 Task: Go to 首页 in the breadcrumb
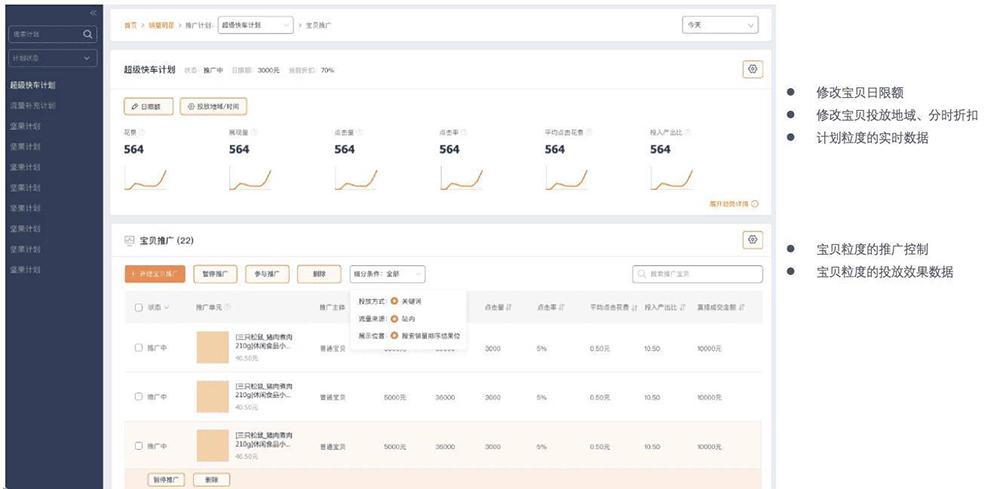coord(130,25)
